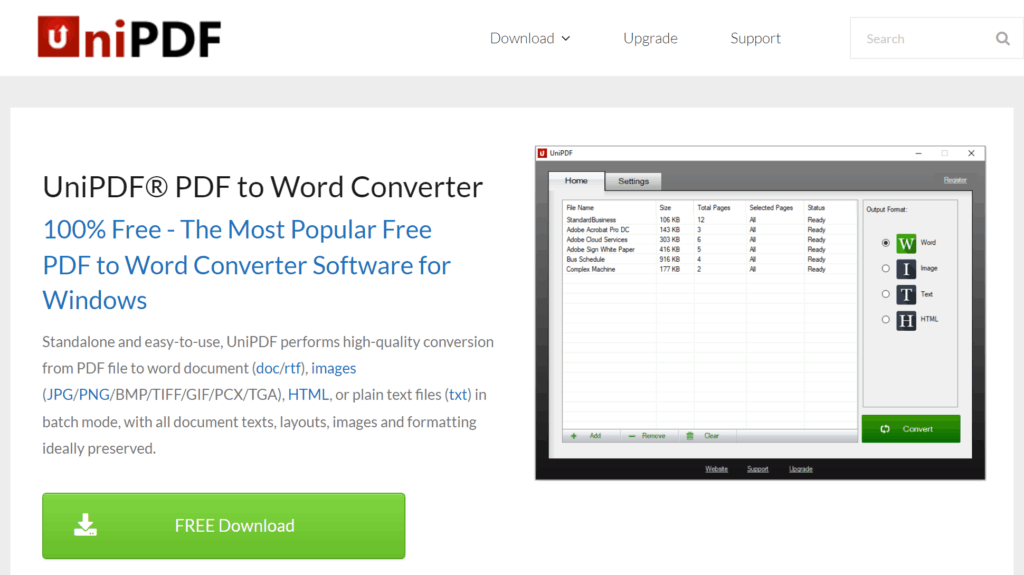Click the UniPDF logo in header

(x=129, y=37)
